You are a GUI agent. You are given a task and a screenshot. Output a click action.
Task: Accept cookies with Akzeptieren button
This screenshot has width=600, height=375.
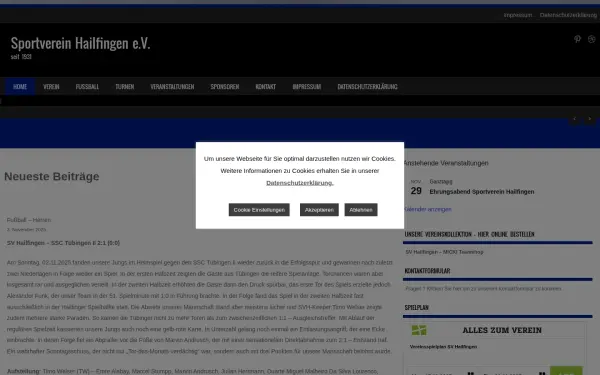(319, 210)
